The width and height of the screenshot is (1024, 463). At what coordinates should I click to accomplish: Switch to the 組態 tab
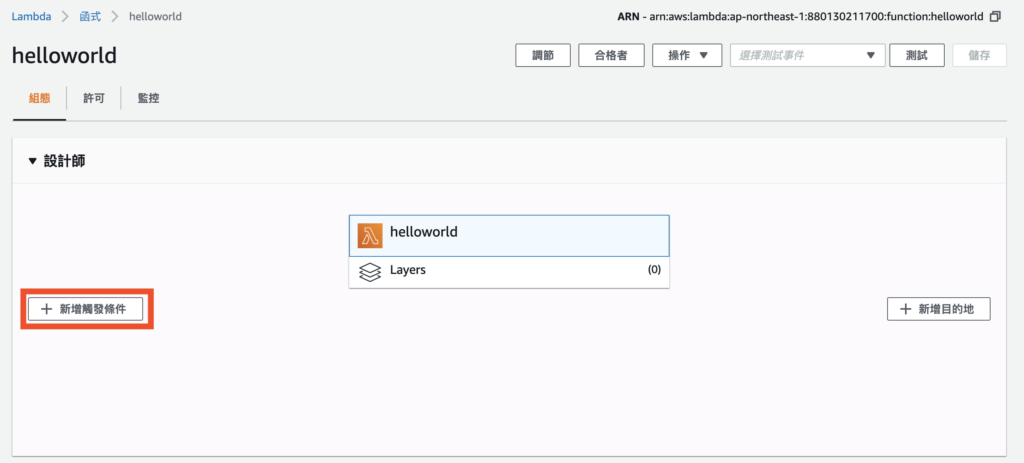click(x=39, y=99)
